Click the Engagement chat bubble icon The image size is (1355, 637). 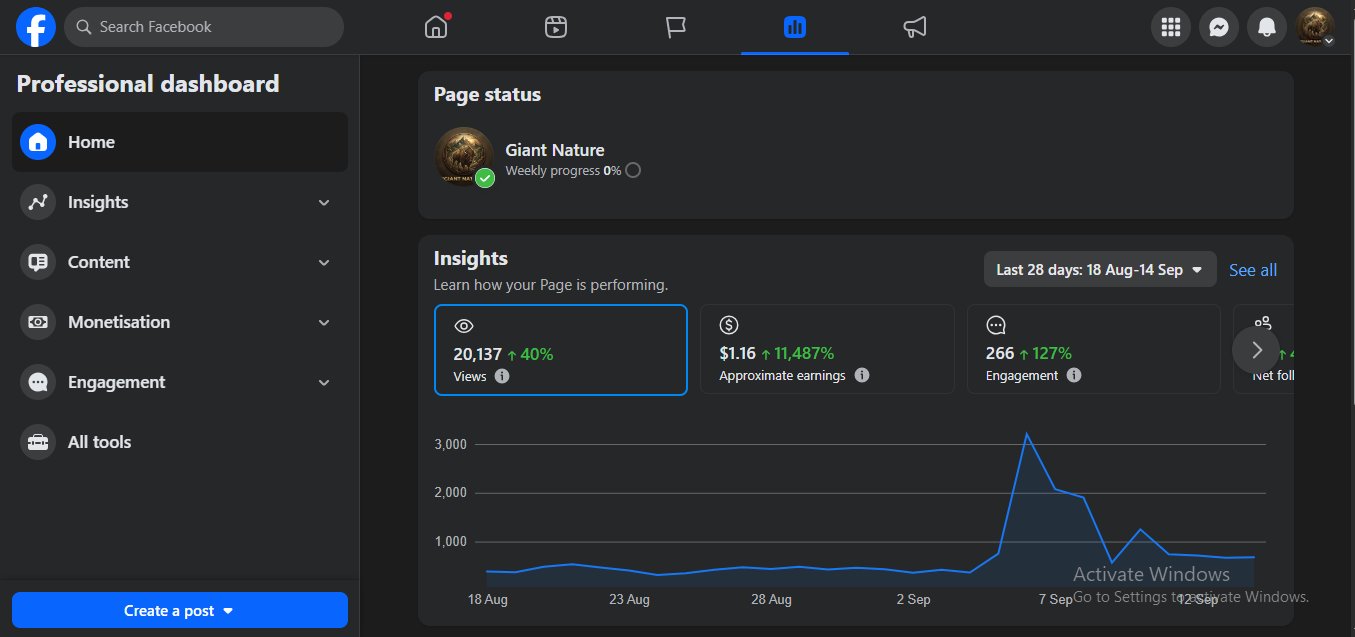pyautogui.click(x=38, y=382)
